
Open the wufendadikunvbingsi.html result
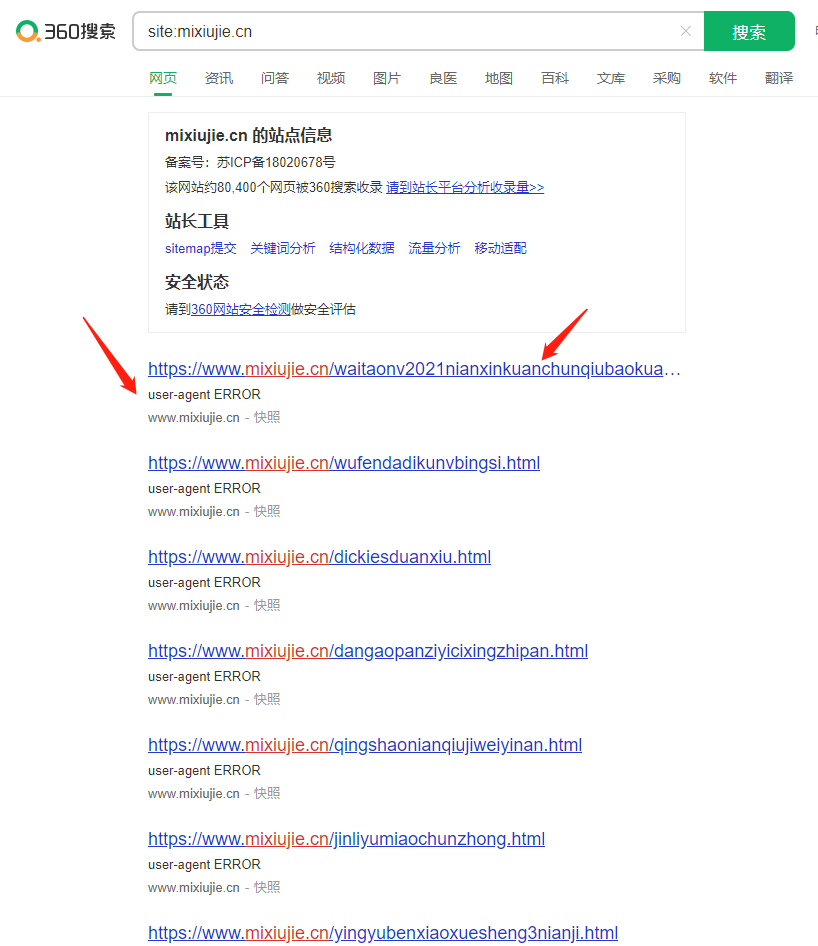coord(344,463)
